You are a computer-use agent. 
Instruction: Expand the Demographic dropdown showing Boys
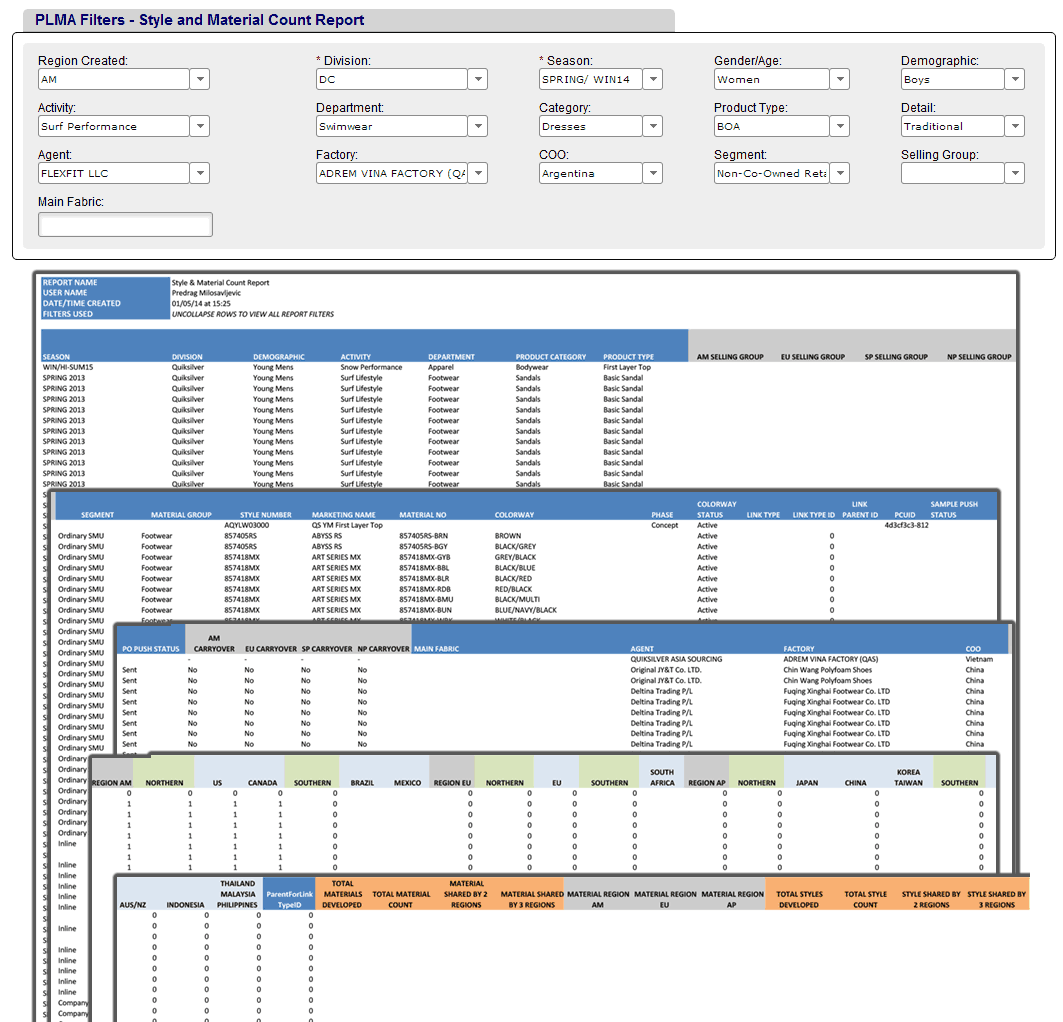point(1014,79)
